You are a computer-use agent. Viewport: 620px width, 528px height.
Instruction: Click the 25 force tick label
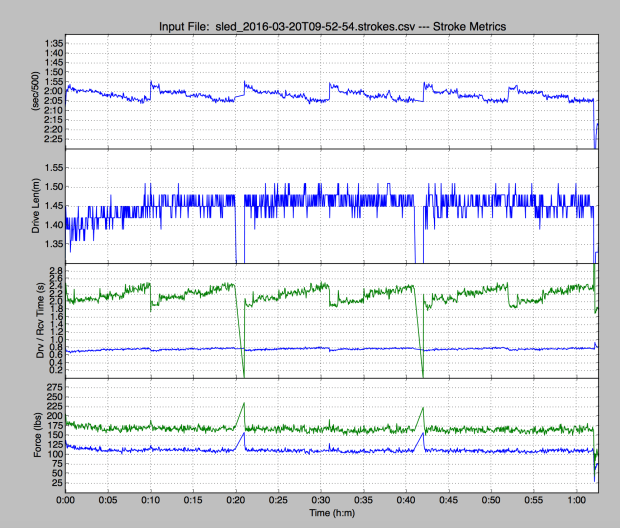coord(56,483)
